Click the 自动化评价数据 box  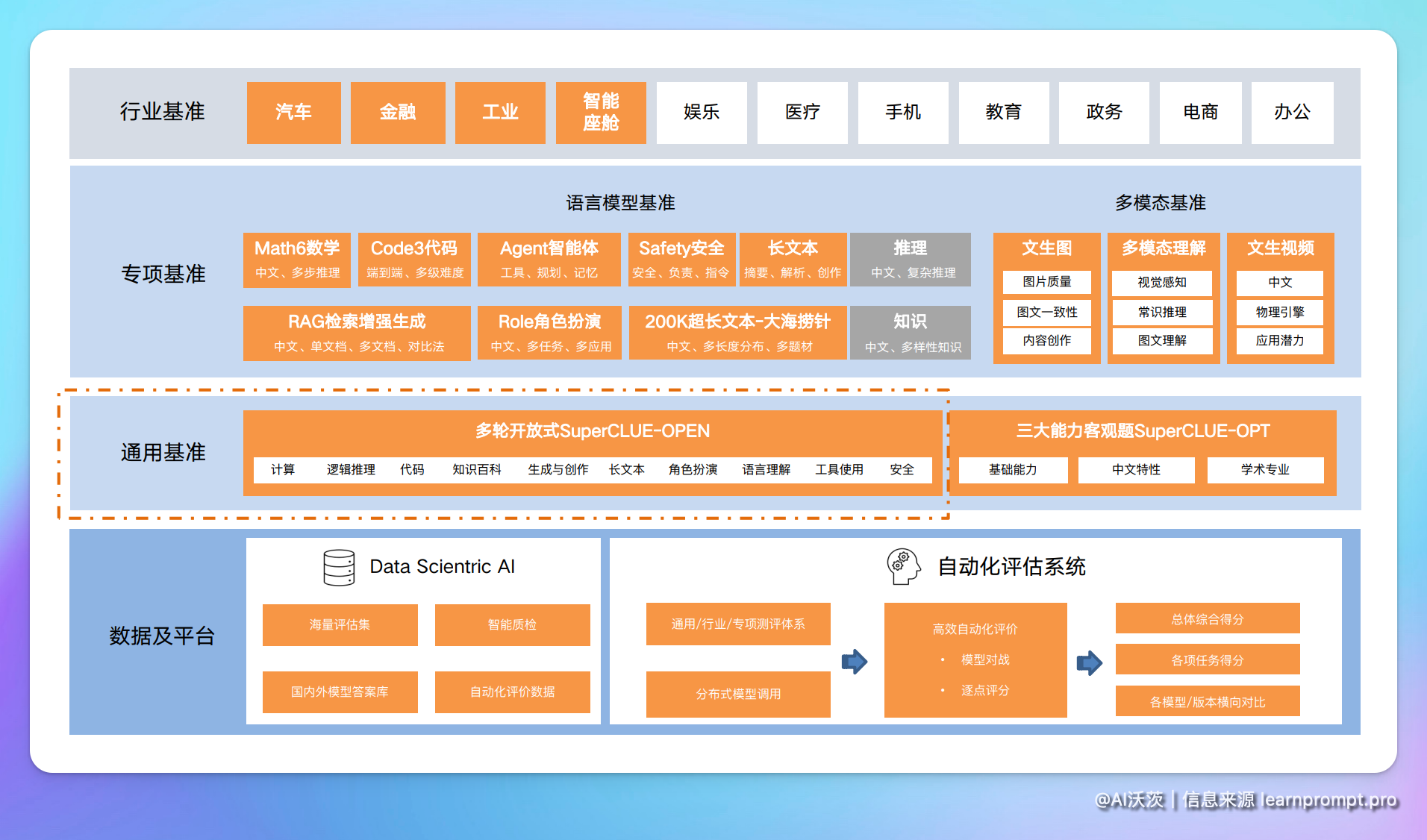tap(513, 692)
